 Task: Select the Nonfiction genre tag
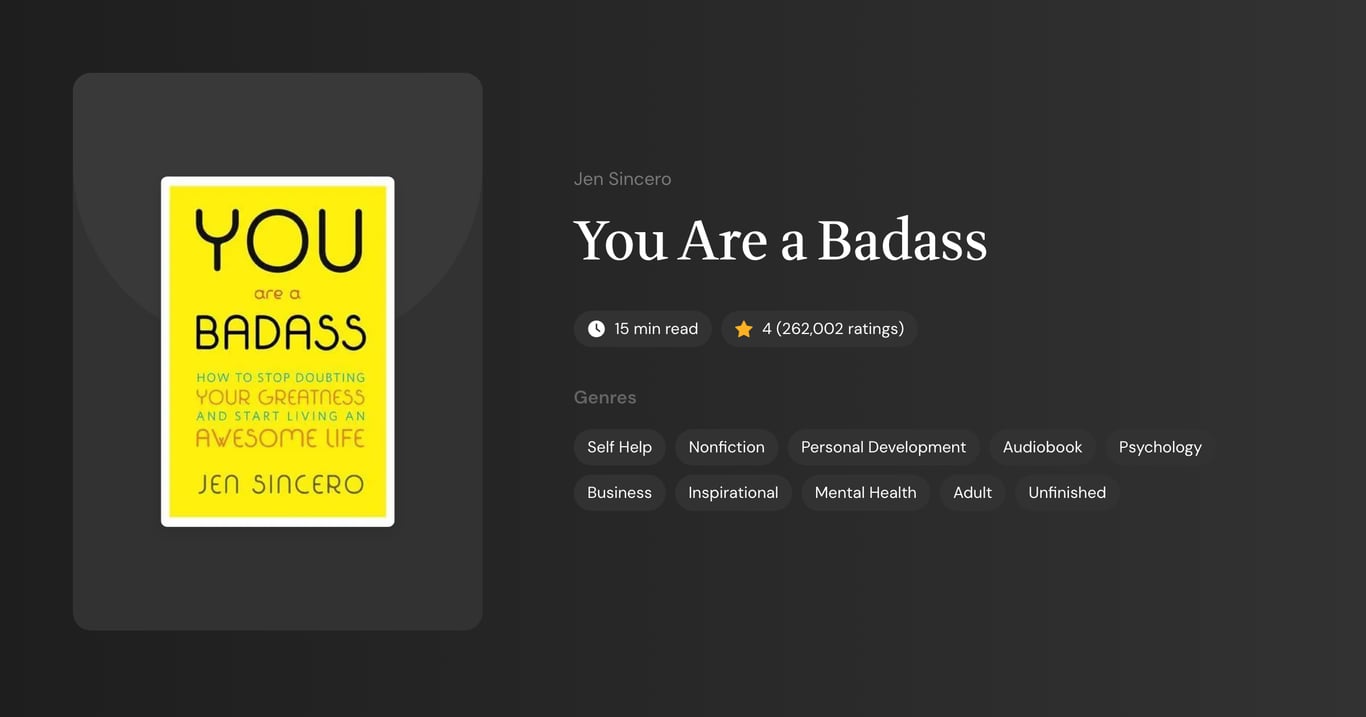pos(726,447)
